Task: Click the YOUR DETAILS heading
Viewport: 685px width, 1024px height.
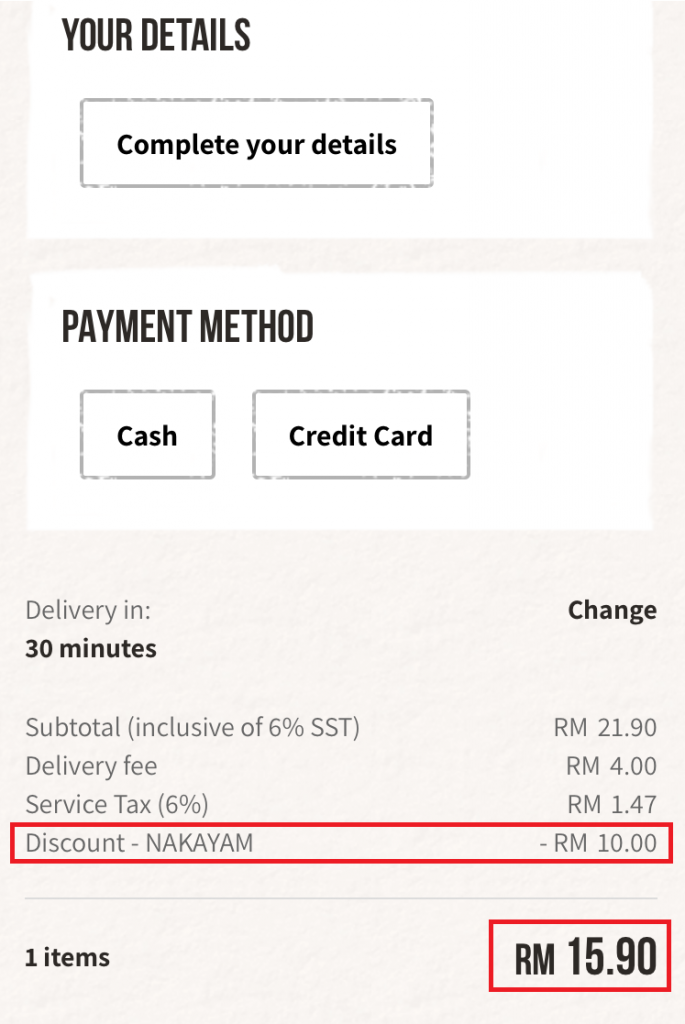Action: [156, 36]
